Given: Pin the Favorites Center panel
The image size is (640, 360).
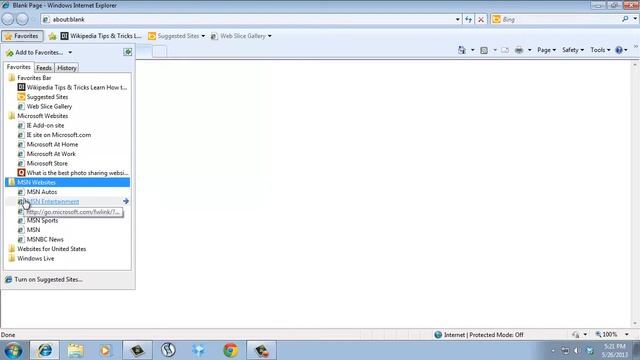Looking at the screenshot, I should coord(128,52).
